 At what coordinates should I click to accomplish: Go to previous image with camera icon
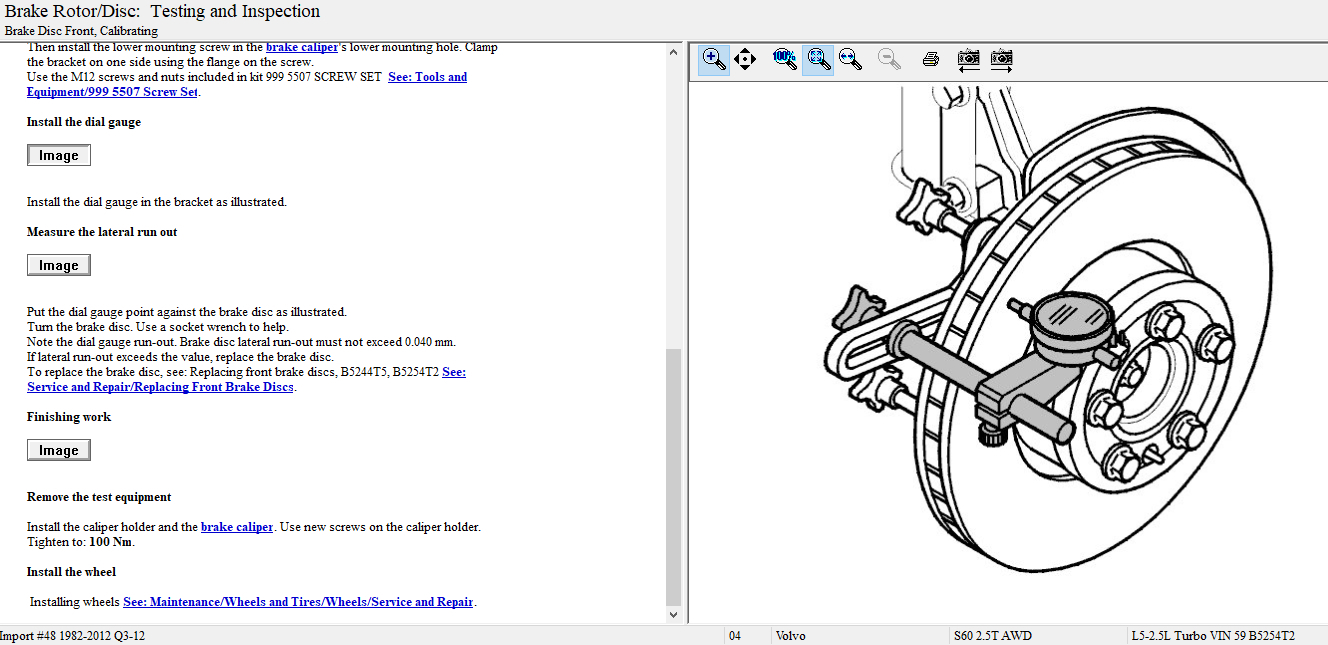pos(968,59)
